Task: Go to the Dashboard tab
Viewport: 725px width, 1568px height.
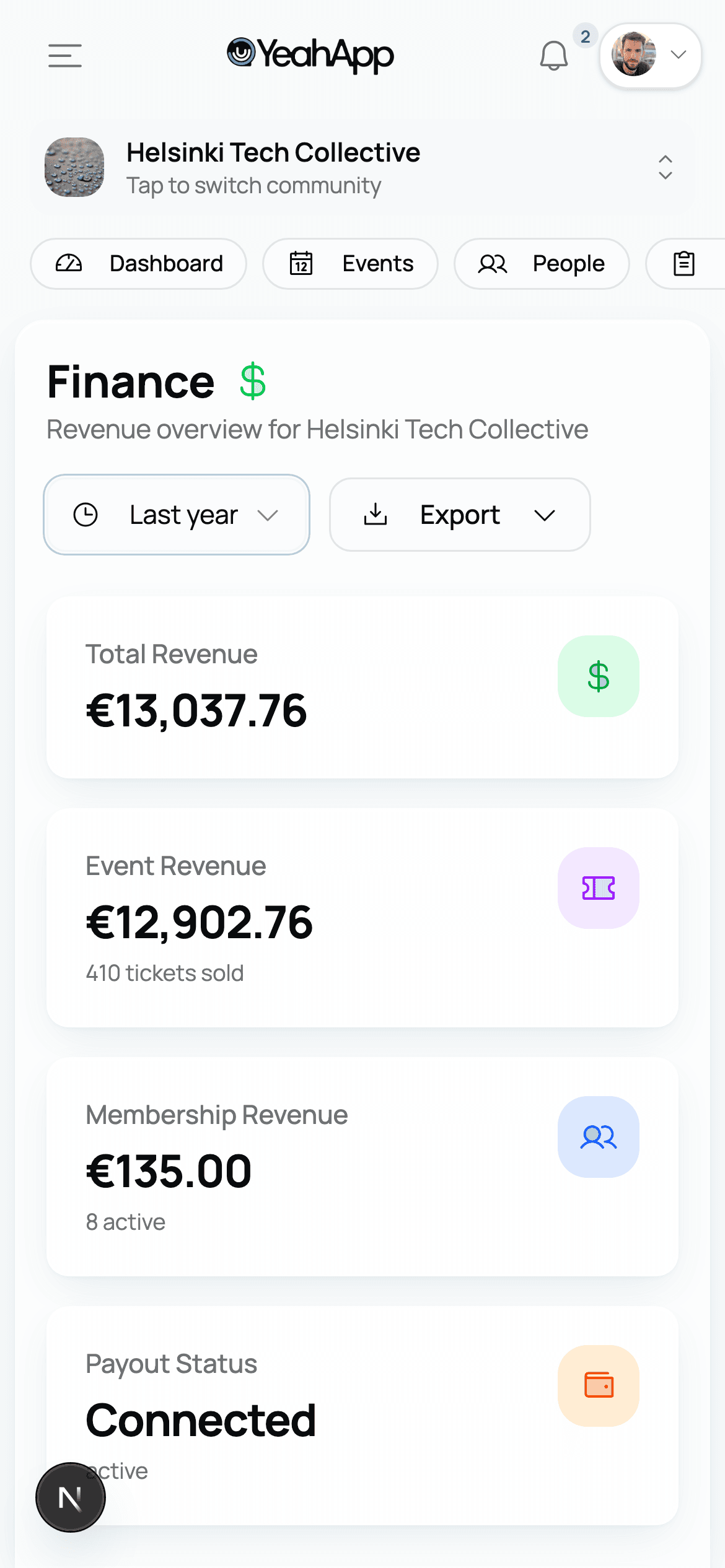Action: [x=139, y=264]
